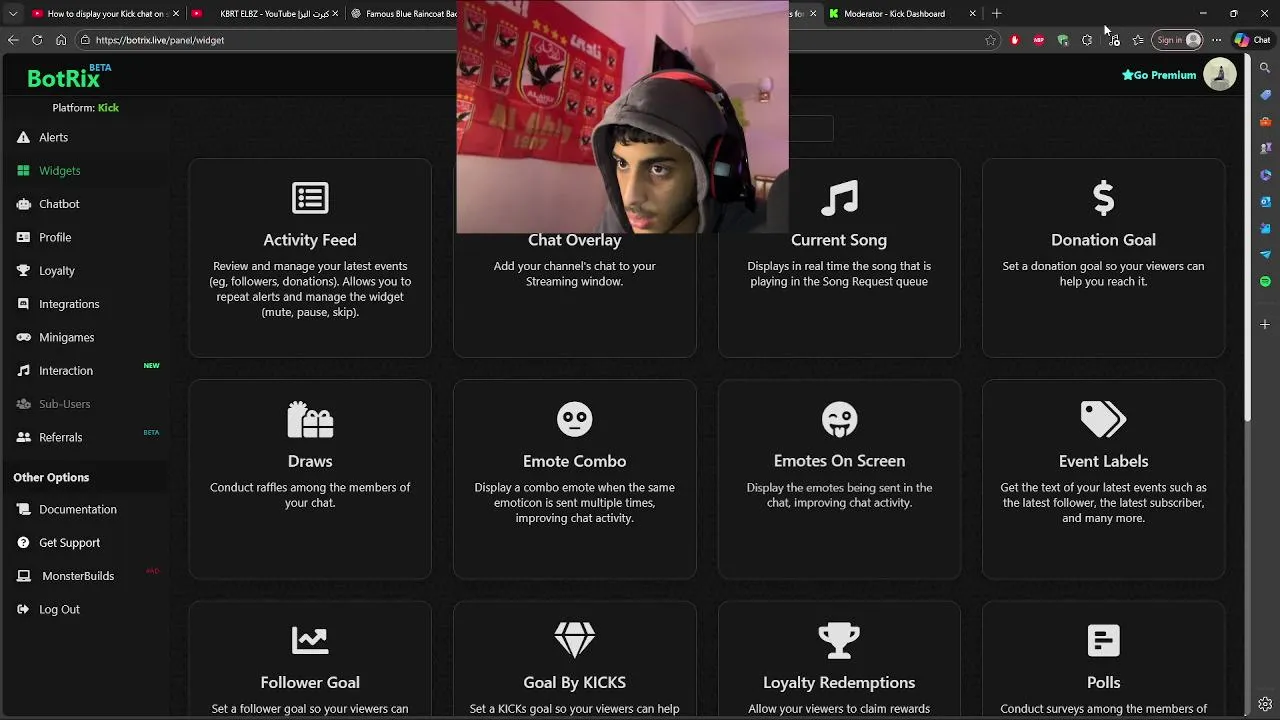Open Referrals in sidebar
Screen dimensions: 1280x720
click(60, 437)
